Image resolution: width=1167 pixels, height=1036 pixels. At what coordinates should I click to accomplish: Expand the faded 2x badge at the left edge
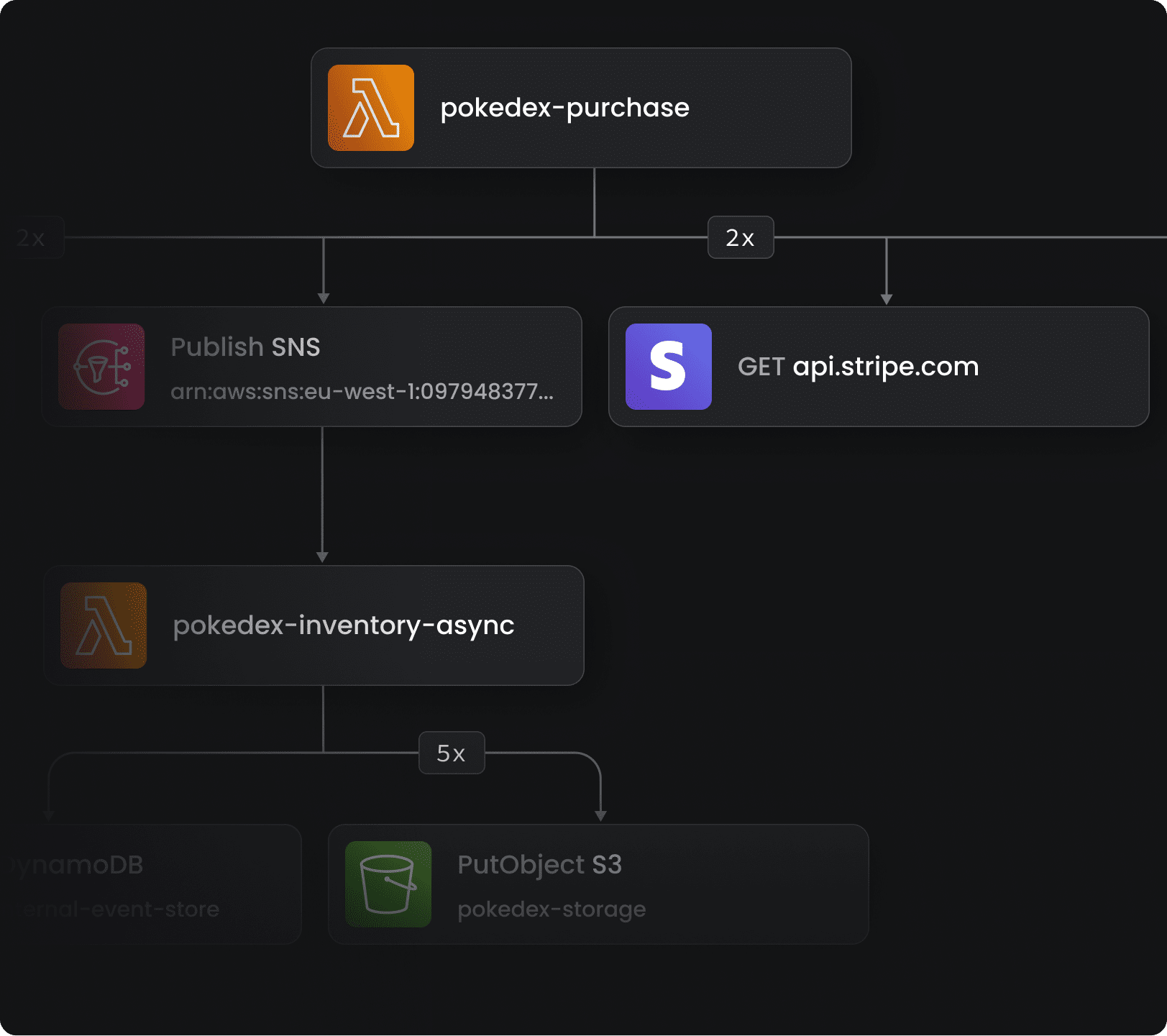(32, 237)
